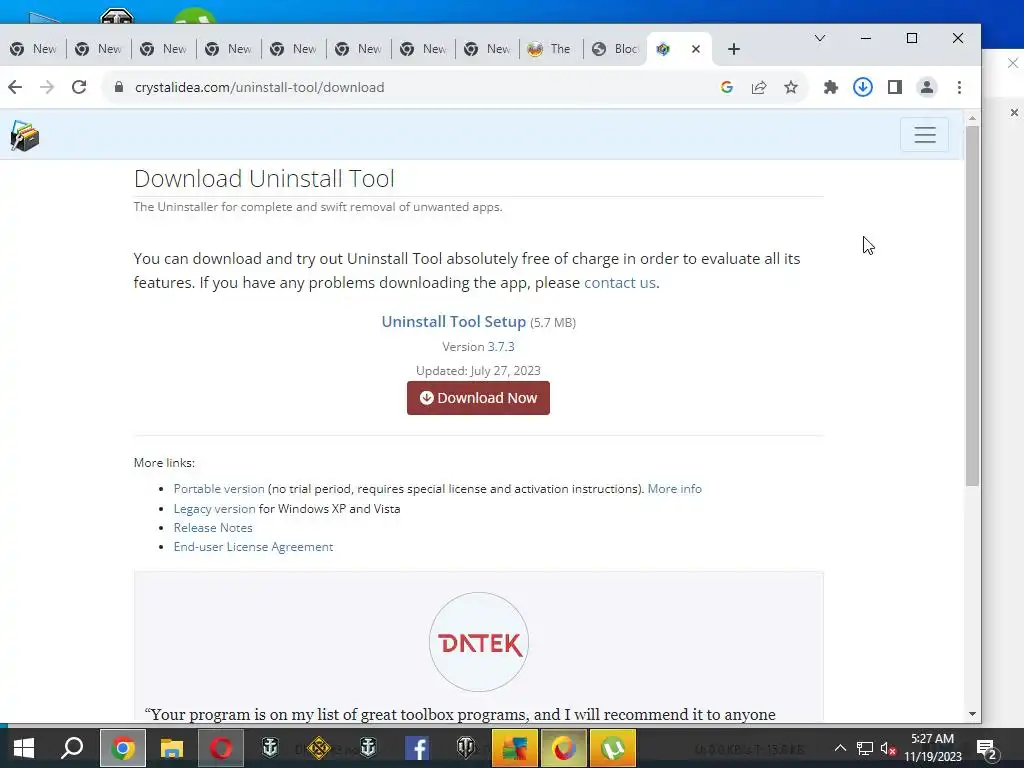This screenshot has height=768, width=1024.
Task: Open uTorrent from the taskbar
Action: (x=613, y=748)
